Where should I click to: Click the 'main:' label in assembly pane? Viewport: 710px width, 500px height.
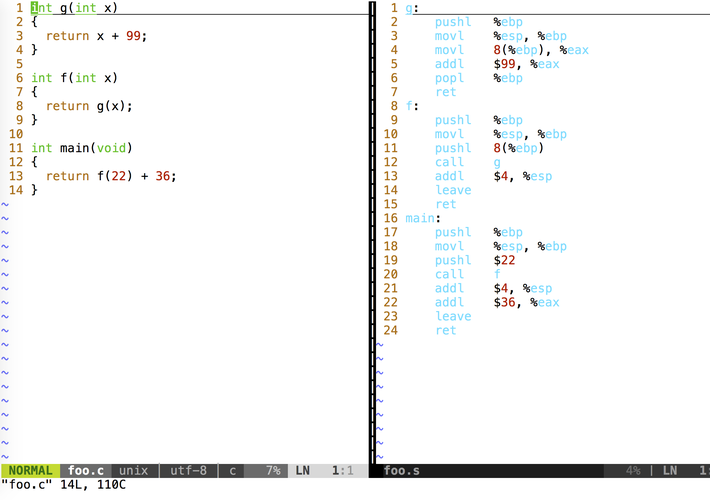(x=423, y=218)
